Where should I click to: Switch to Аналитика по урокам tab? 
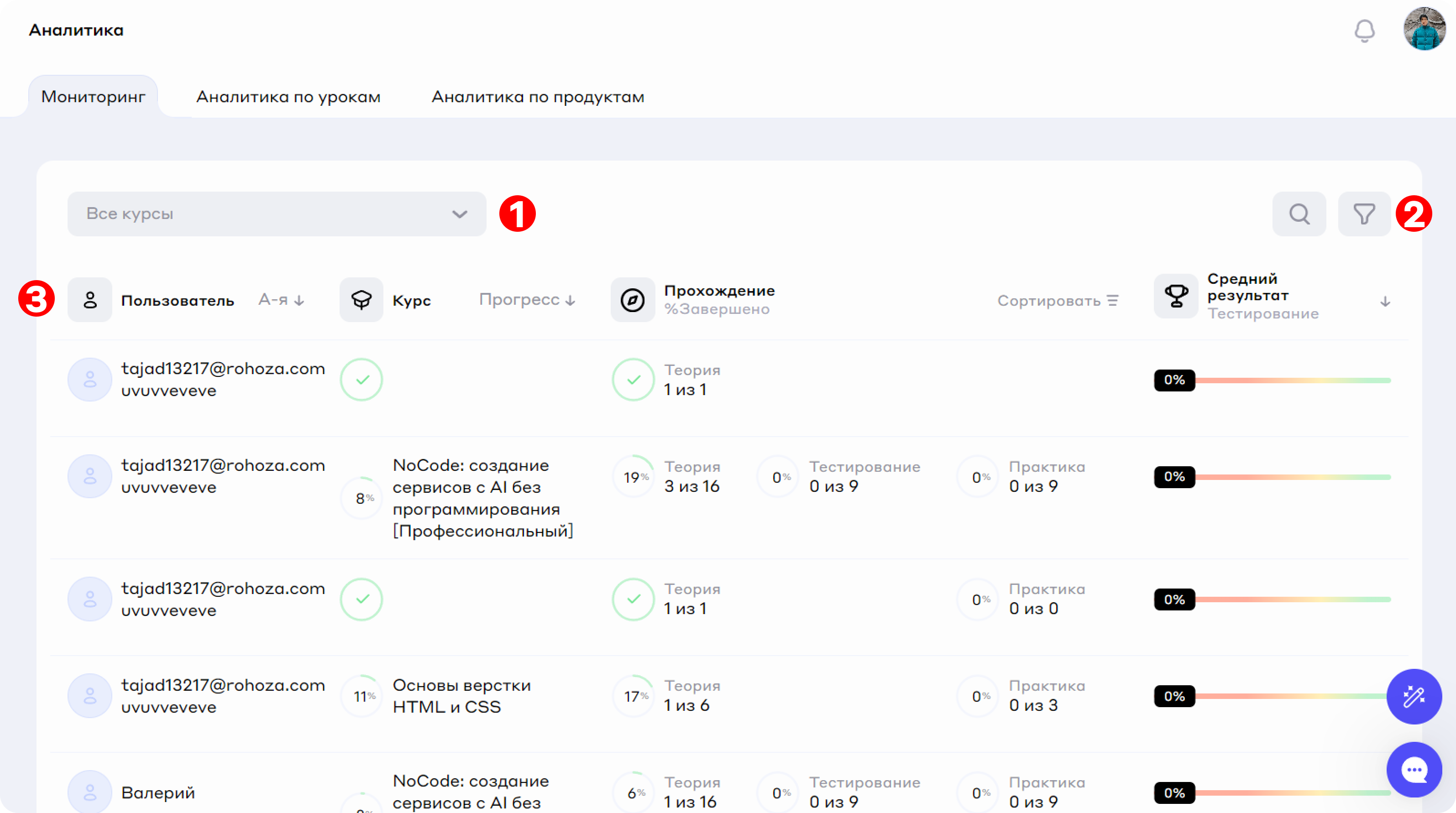click(288, 97)
